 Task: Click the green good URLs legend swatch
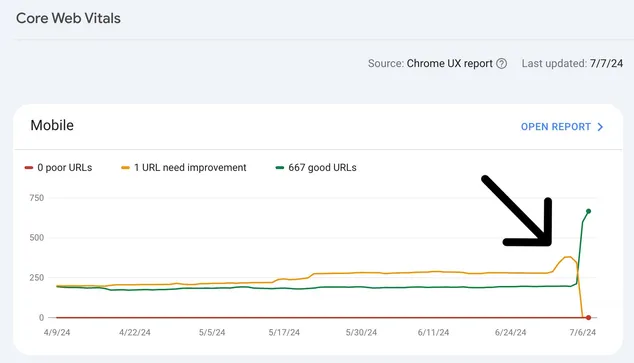click(280, 168)
